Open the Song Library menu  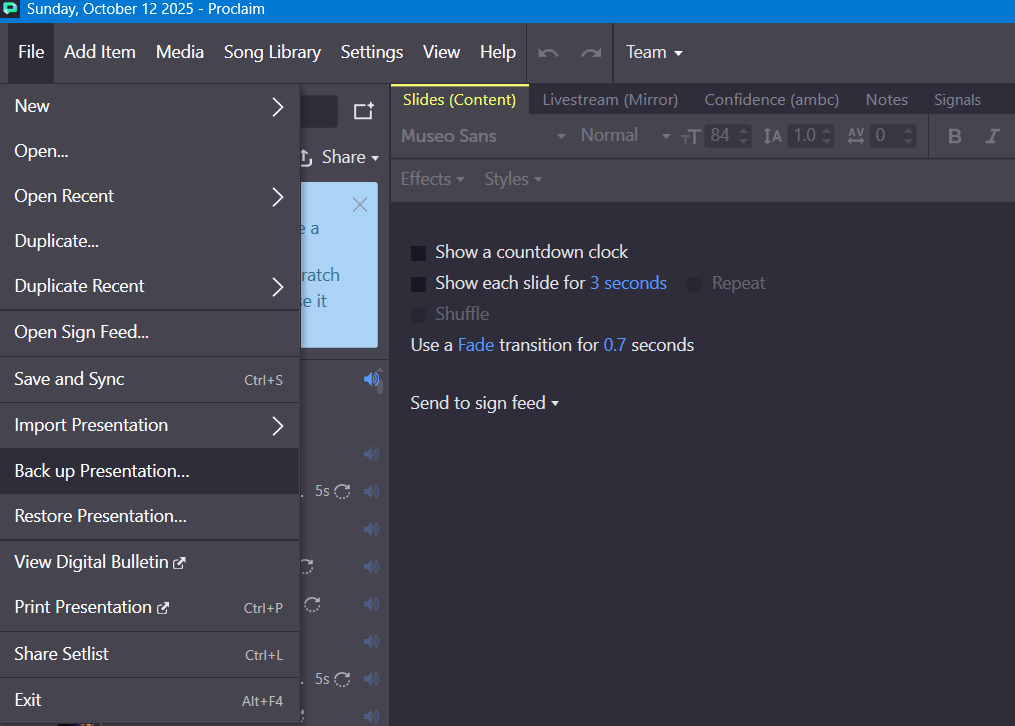[272, 52]
